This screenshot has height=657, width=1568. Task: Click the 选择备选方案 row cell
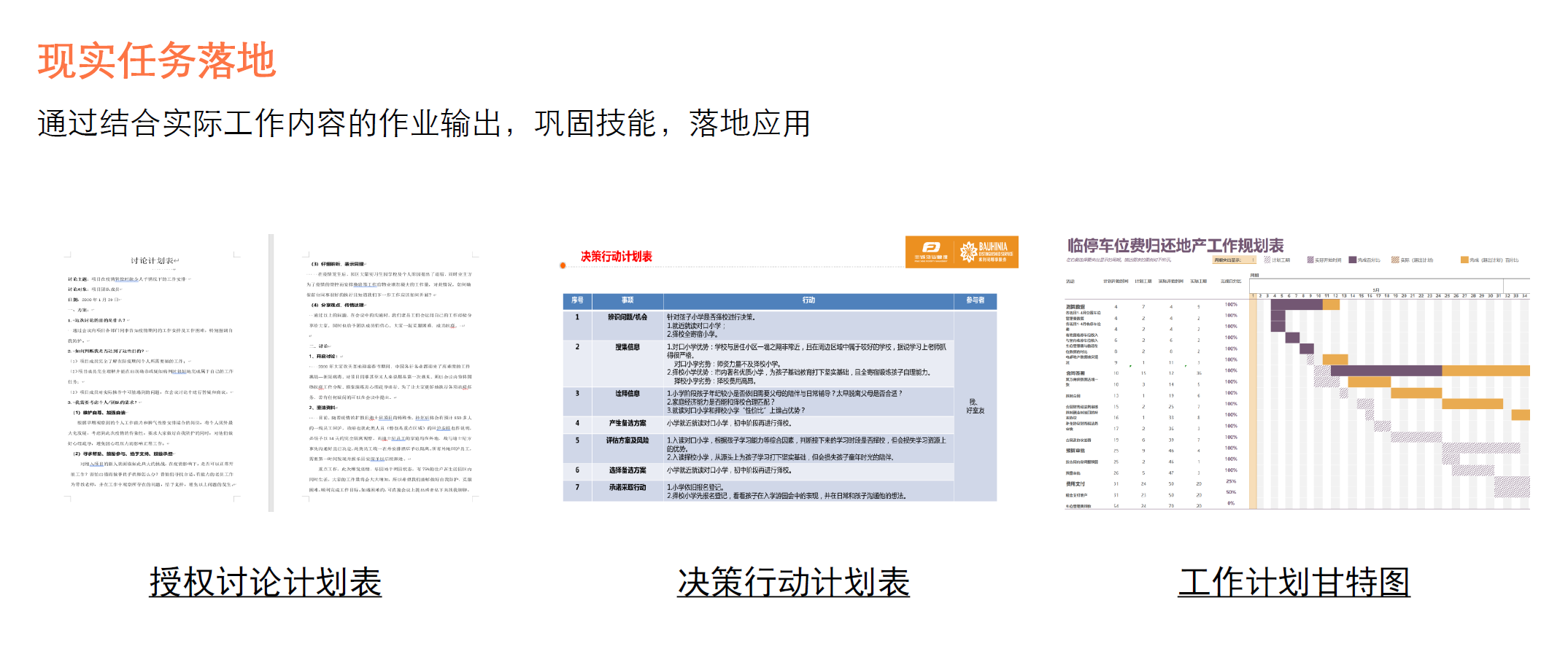click(x=627, y=470)
